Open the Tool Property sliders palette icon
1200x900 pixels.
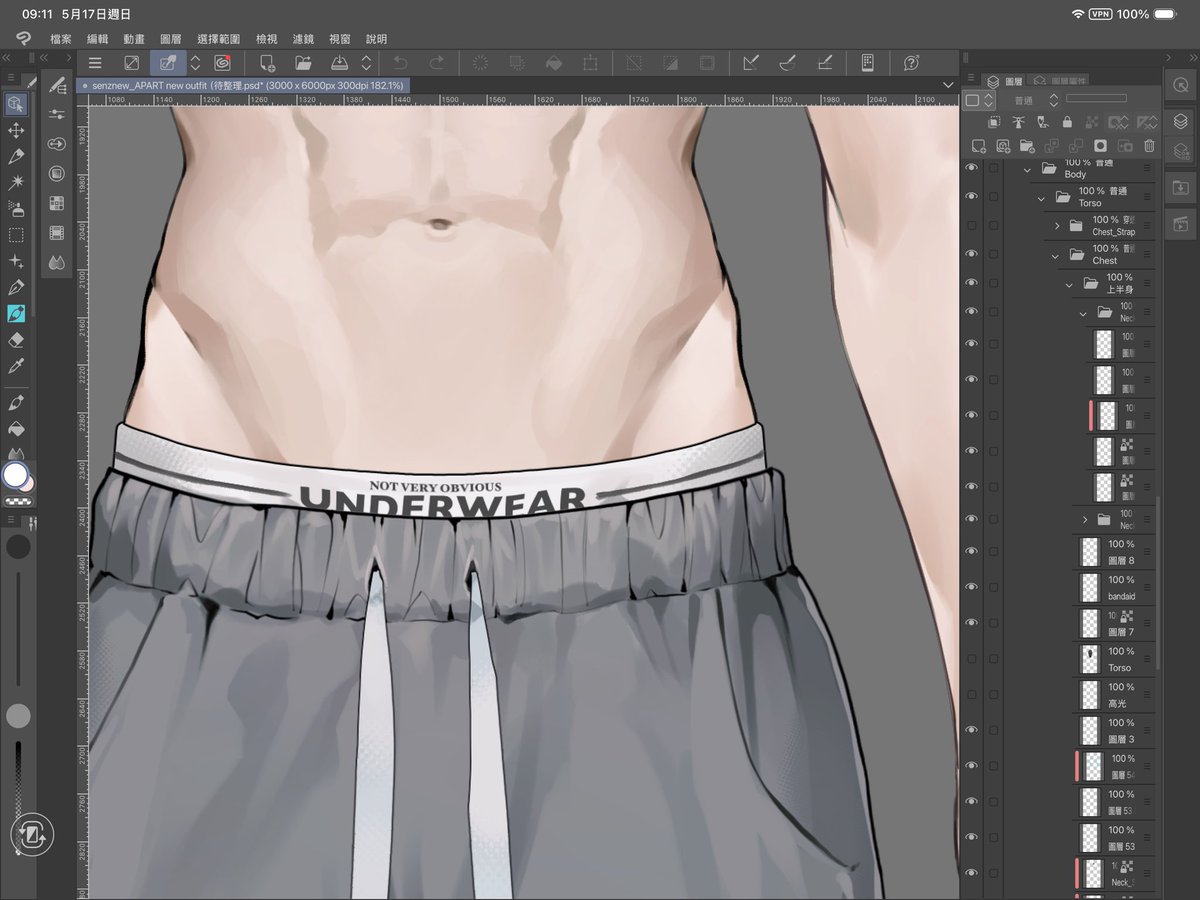pyautogui.click(x=57, y=114)
